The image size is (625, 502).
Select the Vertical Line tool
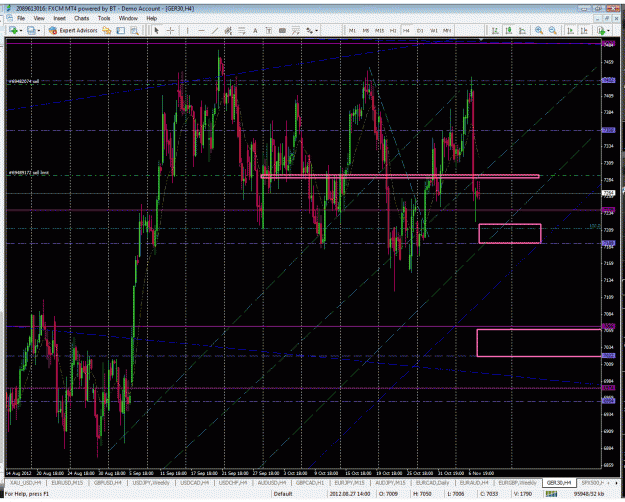187,30
